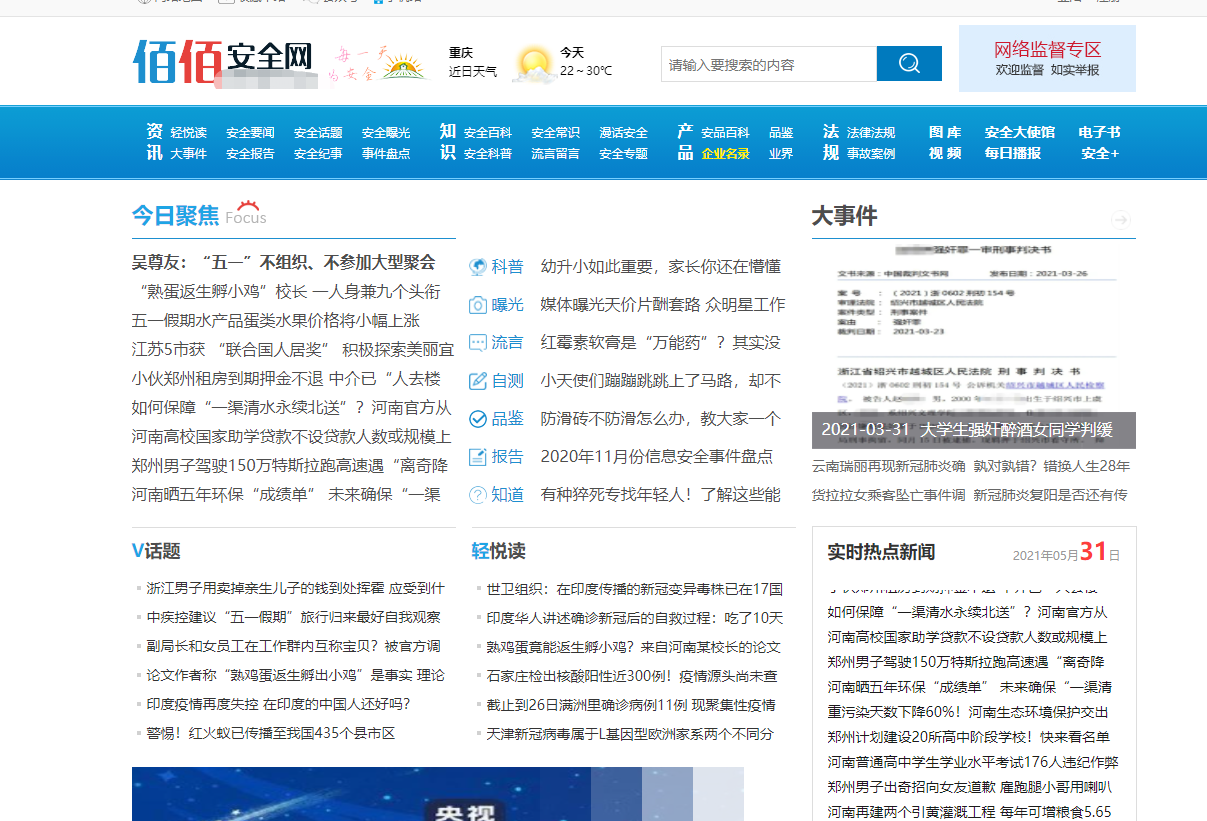Viewport: 1207px width, 821px height.
Task: Open 天津新冠病毒属于L基因型 article
Action: (631, 734)
